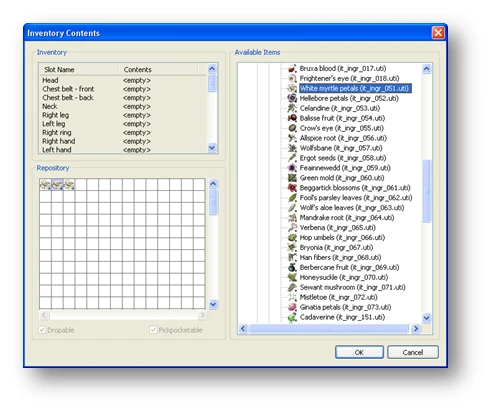The width and height of the screenshot is (491, 411).
Task: Click the Celandine plant icon
Action: pos(292,108)
